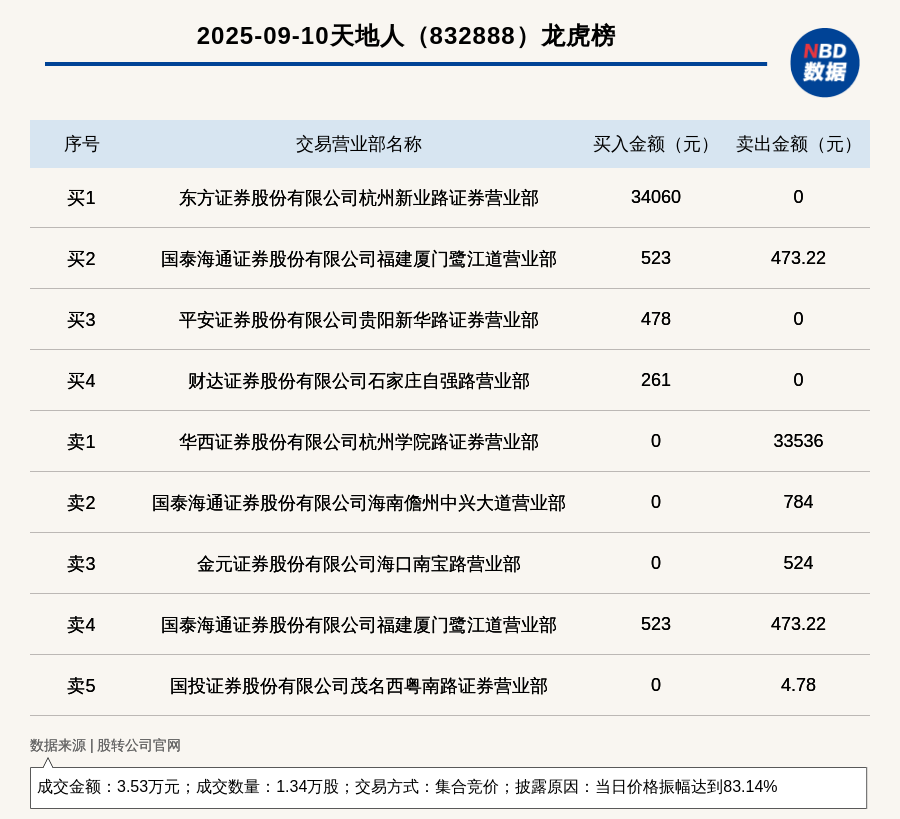Click the buy amount 34060

[x=655, y=197]
